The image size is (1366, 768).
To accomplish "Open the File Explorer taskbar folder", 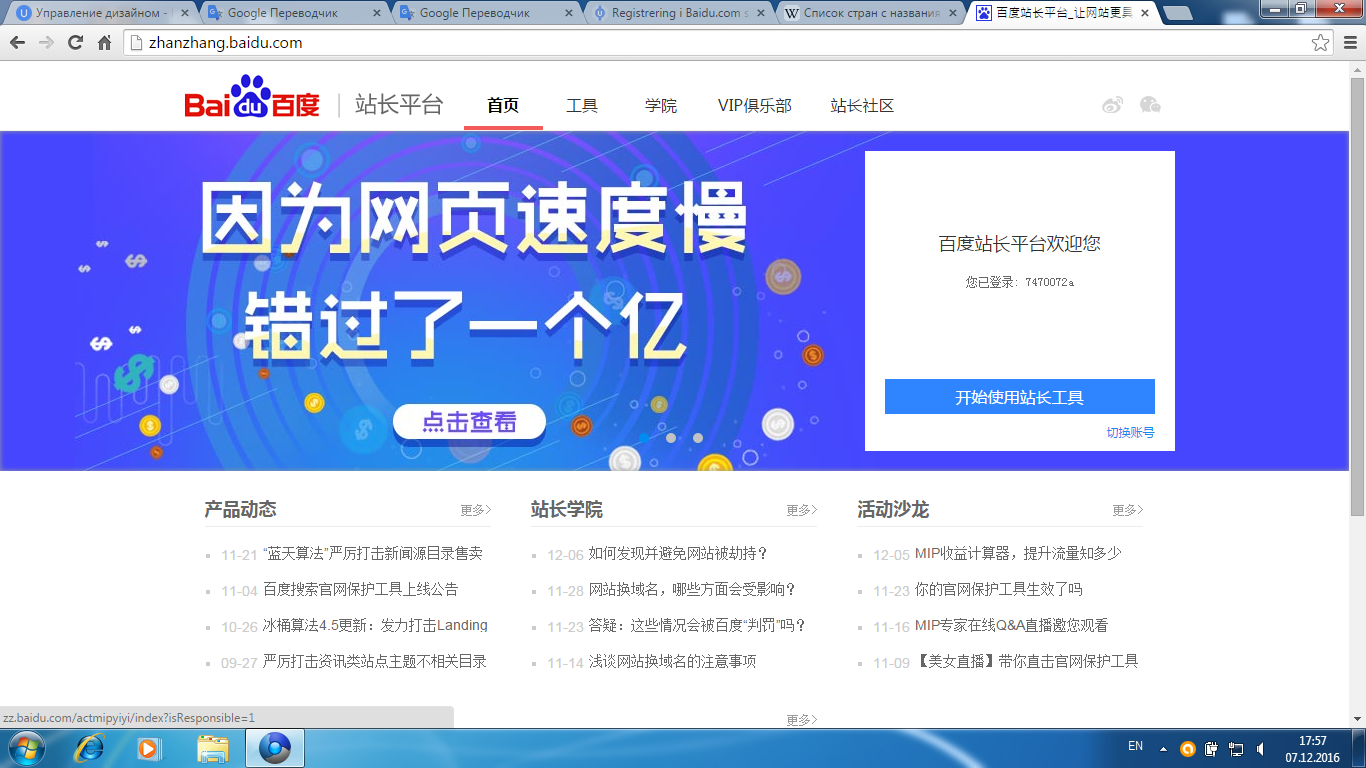I will coord(213,748).
